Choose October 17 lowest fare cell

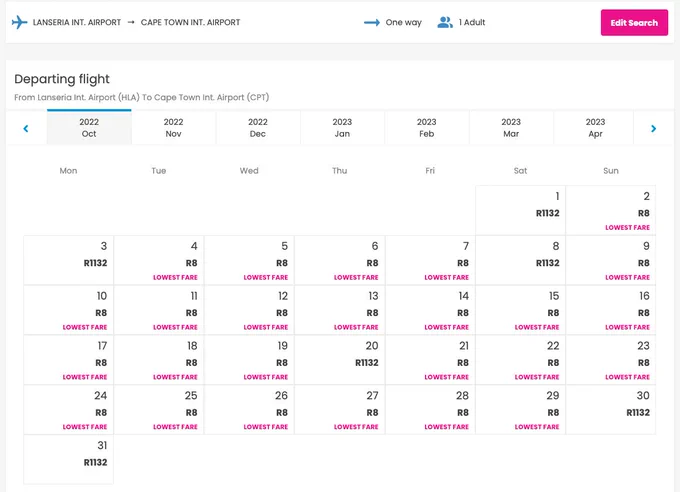69,360
